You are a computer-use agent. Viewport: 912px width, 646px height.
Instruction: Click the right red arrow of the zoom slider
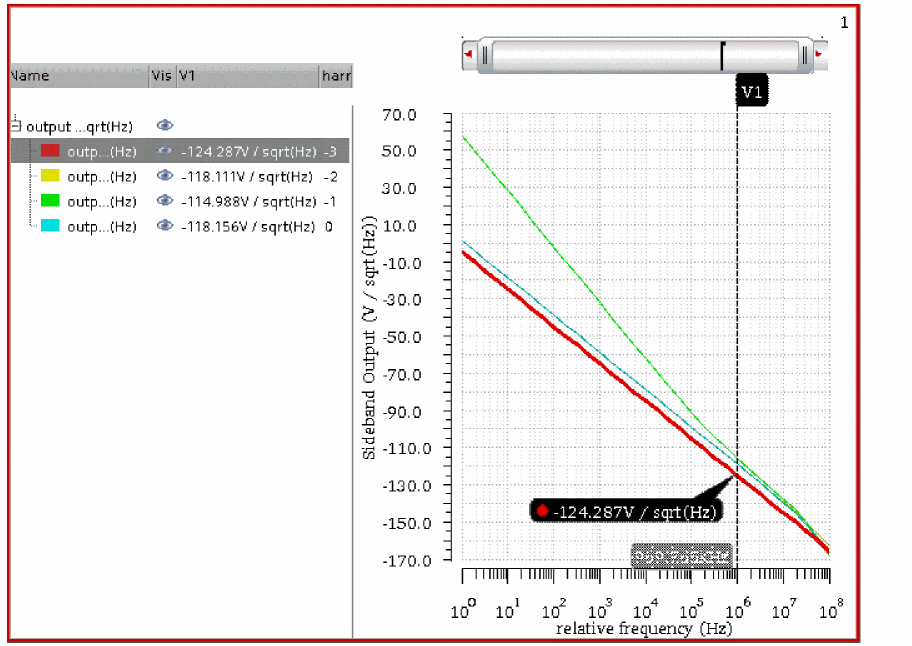[x=819, y=55]
